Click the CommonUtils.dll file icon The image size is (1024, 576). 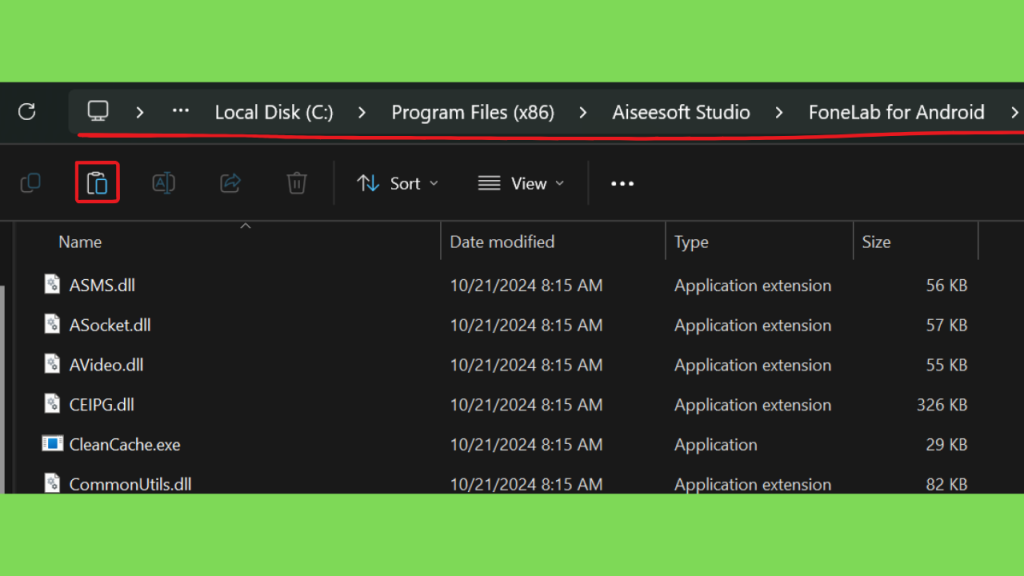point(52,483)
